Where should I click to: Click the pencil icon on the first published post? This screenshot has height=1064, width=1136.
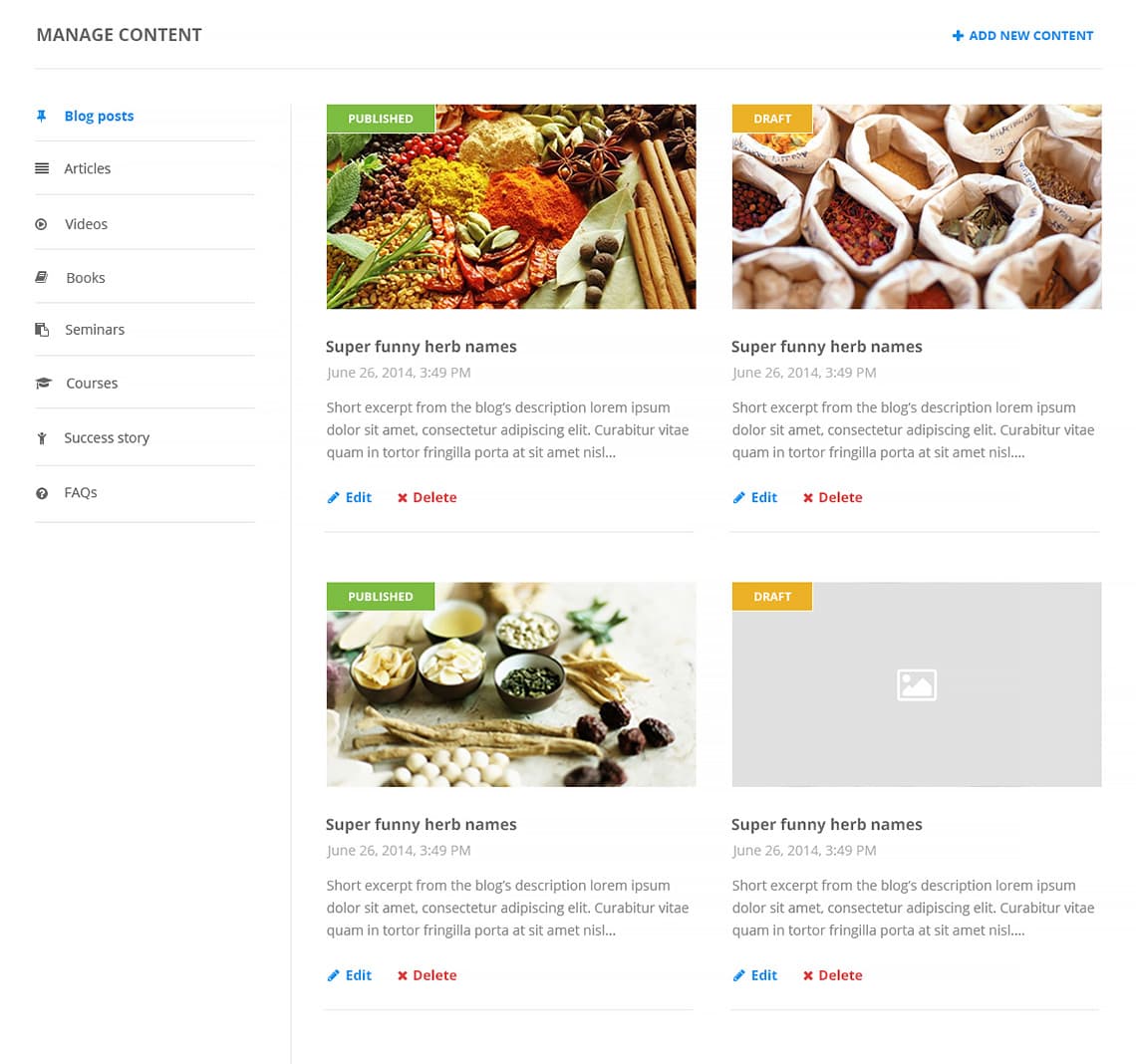[335, 497]
